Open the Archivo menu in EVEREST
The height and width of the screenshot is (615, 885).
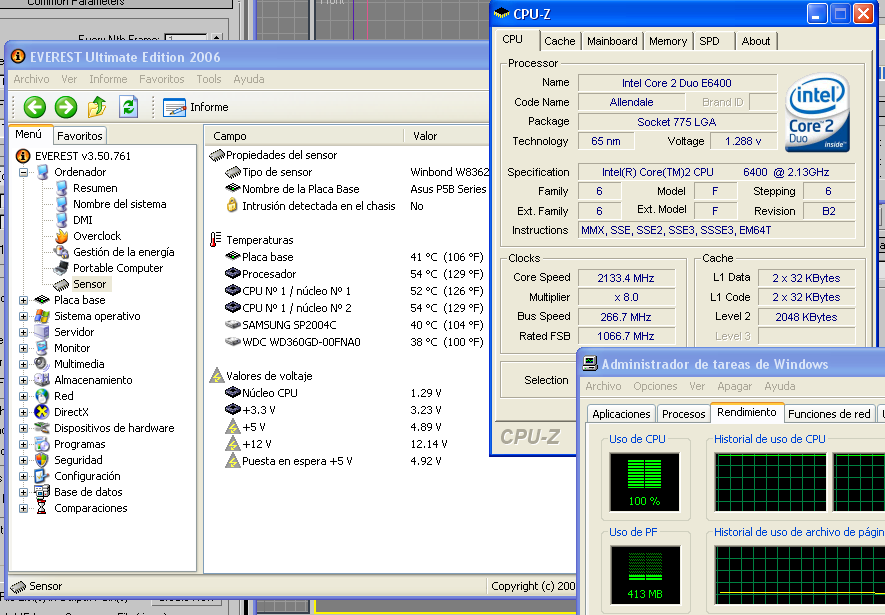pyautogui.click(x=32, y=79)
